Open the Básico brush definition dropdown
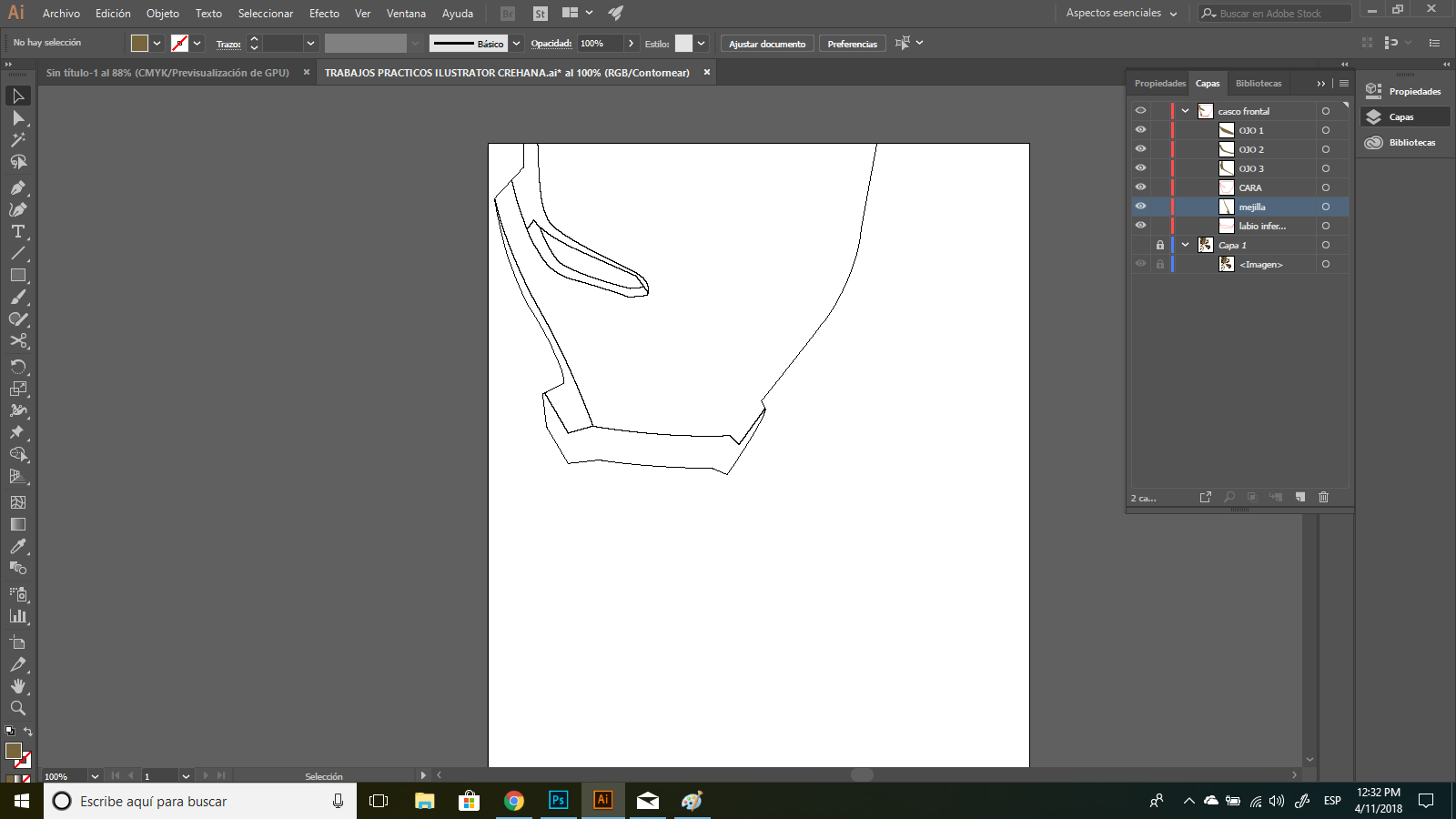 tap(517, 43)
